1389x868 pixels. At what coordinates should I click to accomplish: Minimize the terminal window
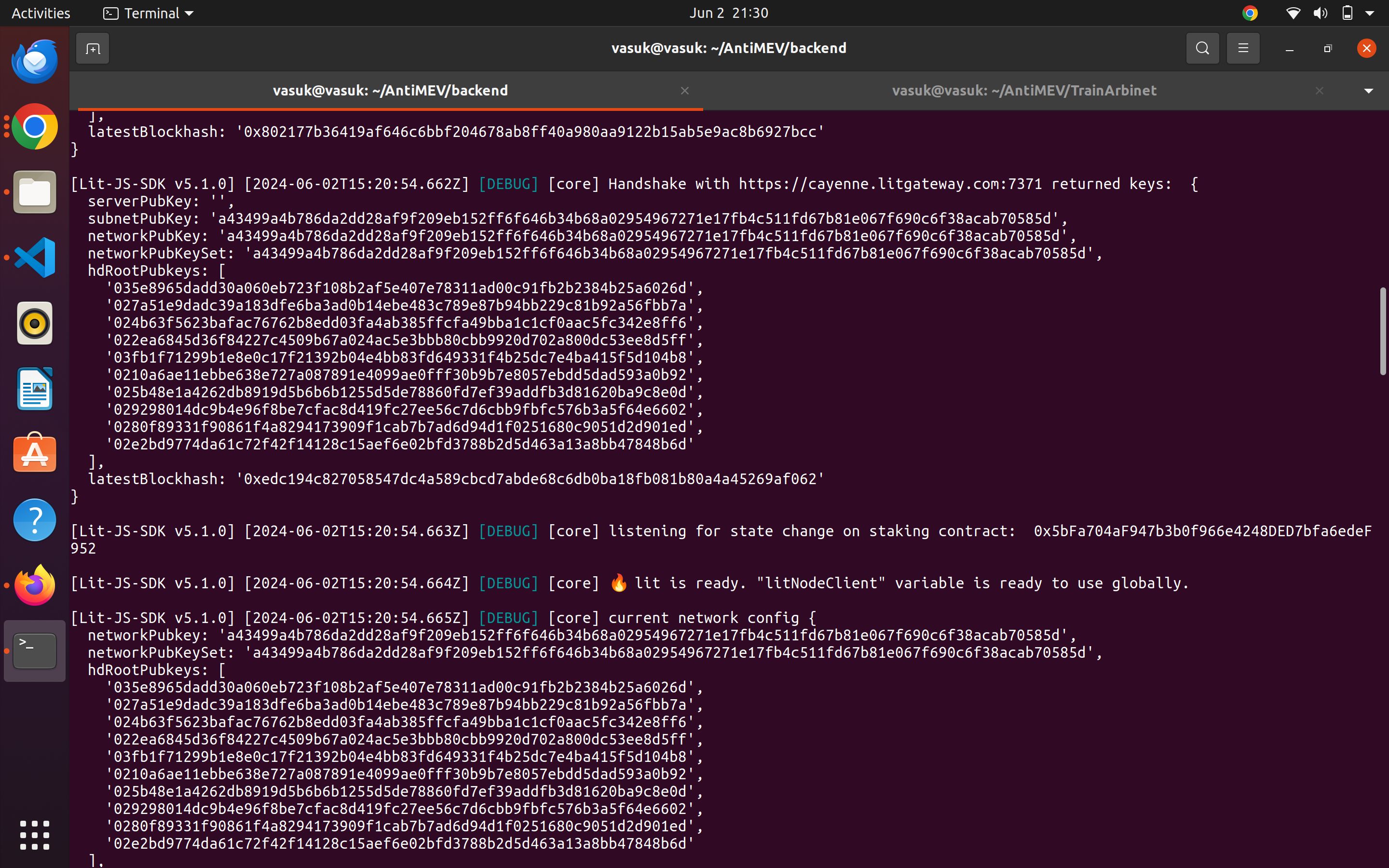coord(1289,48)
